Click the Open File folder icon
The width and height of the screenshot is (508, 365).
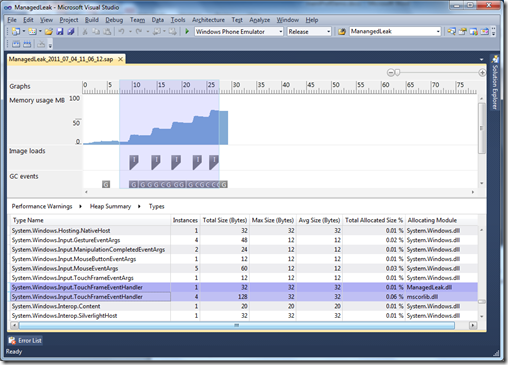(x=49, y=32)
